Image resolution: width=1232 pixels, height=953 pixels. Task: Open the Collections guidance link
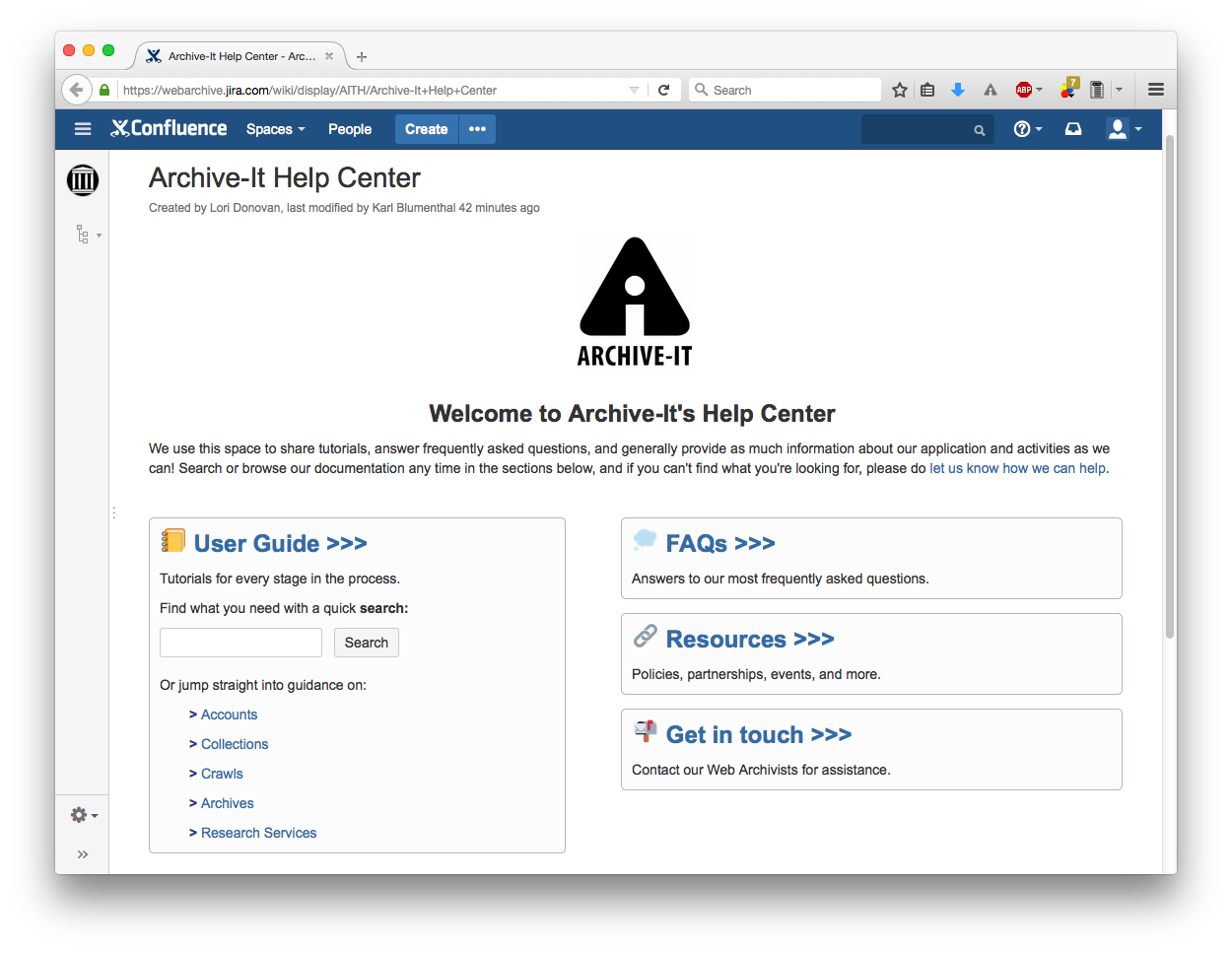tap(235, 744)
